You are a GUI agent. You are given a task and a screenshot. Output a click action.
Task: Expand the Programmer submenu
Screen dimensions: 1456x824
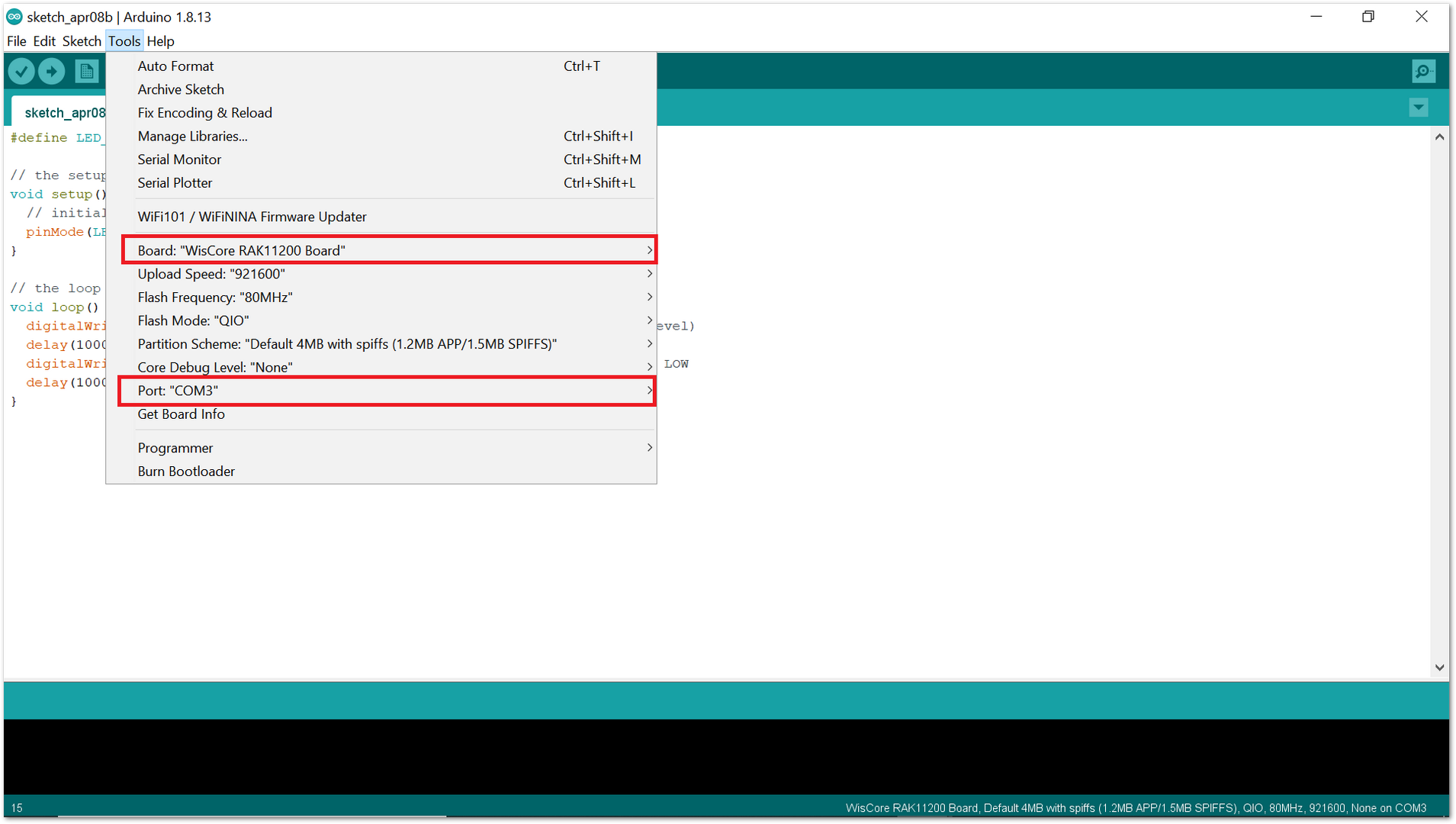(381, 448)
